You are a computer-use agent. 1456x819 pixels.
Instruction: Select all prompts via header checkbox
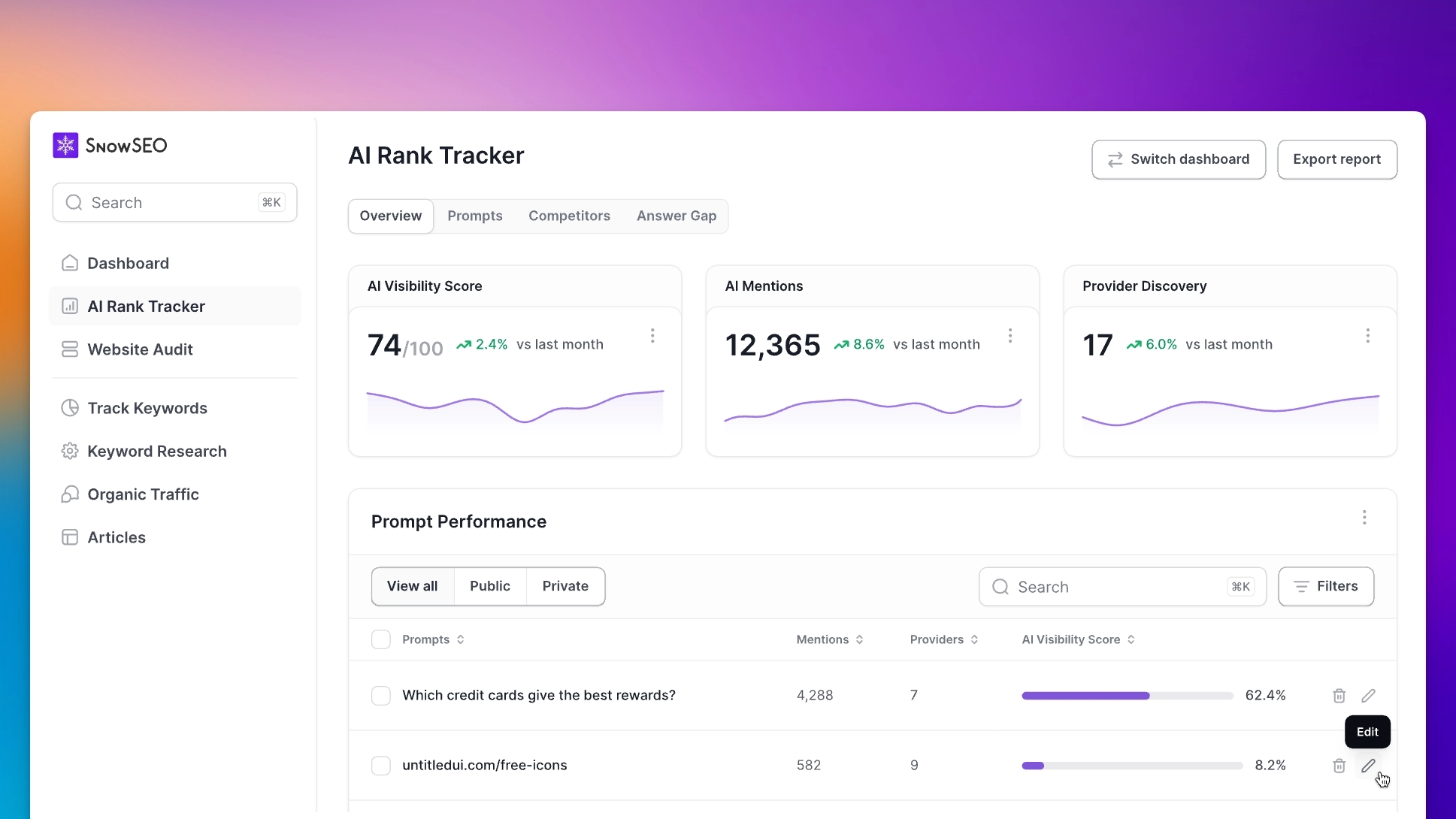pos(381,639)
